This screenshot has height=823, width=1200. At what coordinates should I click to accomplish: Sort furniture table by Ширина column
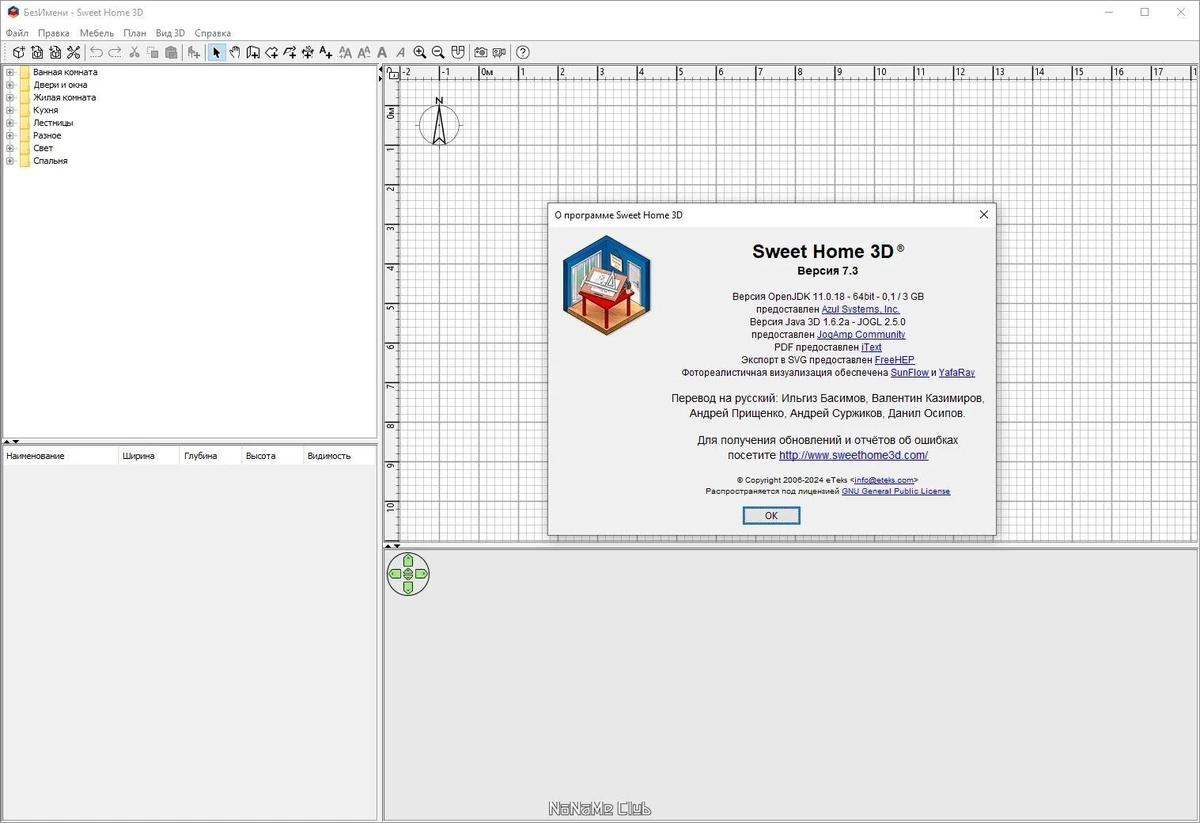tap(149, 456)
